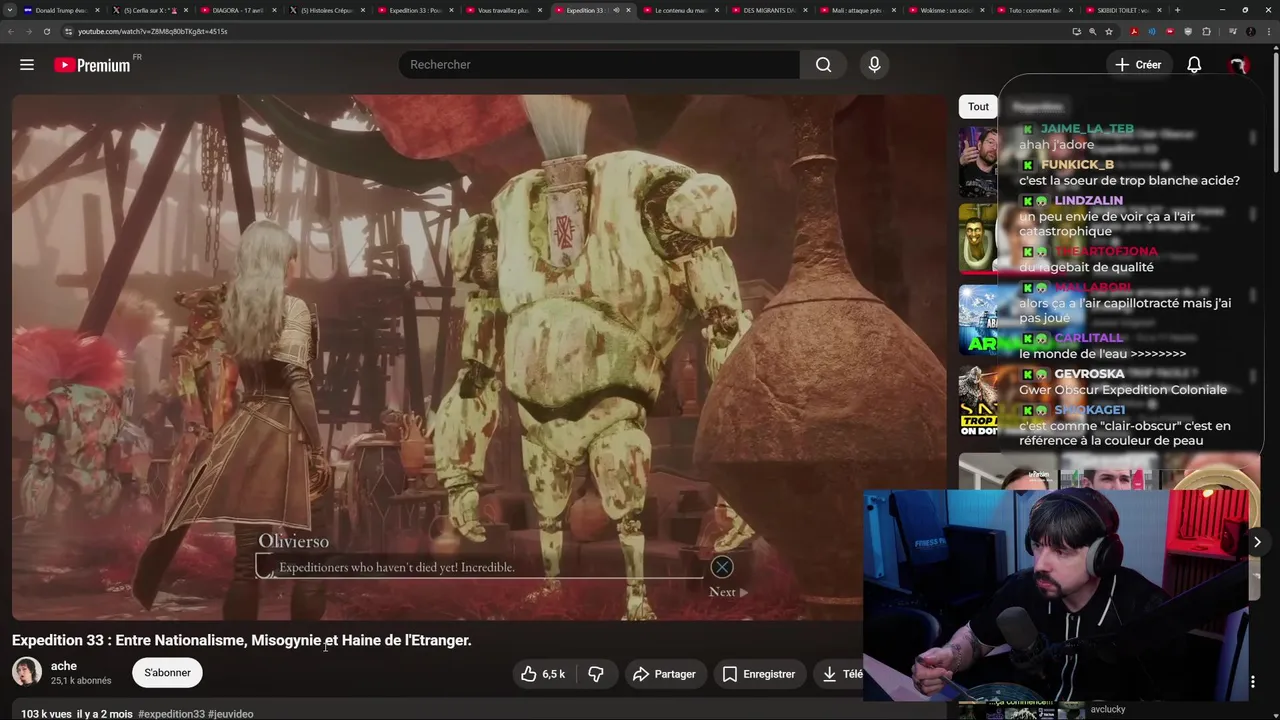1280x720 pixels.
Task: Open the browser extensions puzzle menu
Action: coord(1206,31)
